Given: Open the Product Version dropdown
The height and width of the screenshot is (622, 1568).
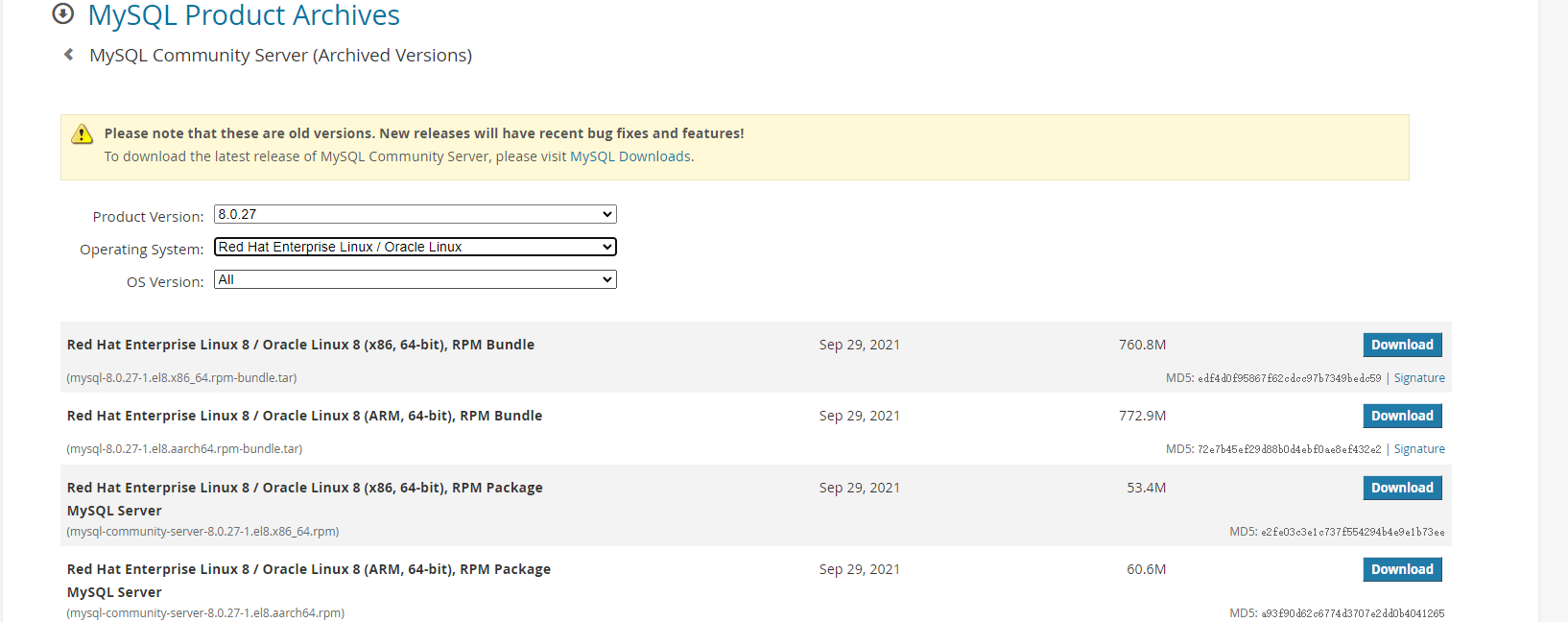Looking at the screenshot, I should pyautogui.click(x=415, y=214).
